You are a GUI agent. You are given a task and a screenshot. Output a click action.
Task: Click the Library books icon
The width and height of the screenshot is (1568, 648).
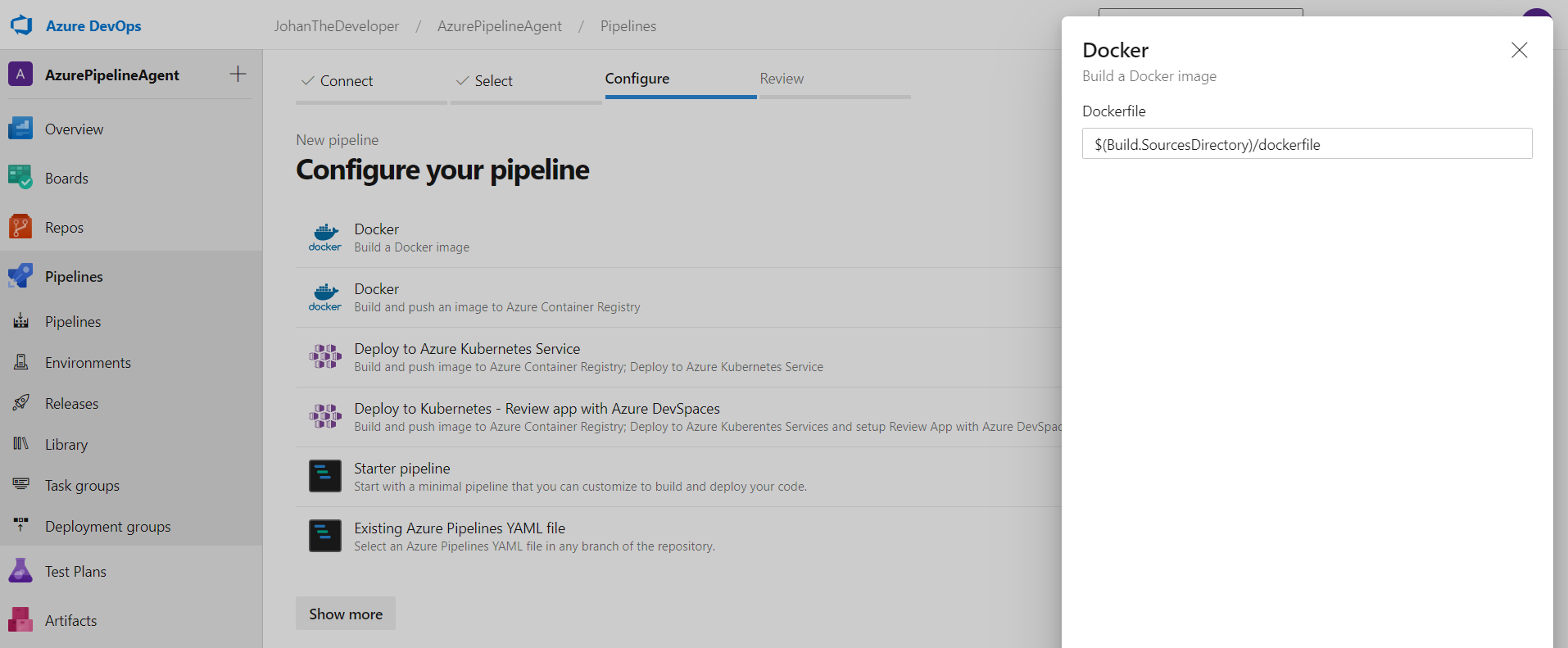21,444
